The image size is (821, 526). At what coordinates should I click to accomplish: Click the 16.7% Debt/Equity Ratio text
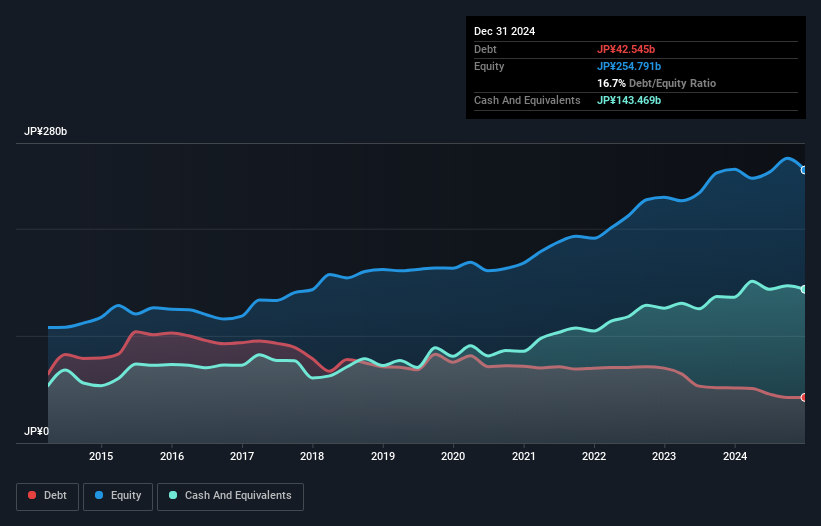656,83
